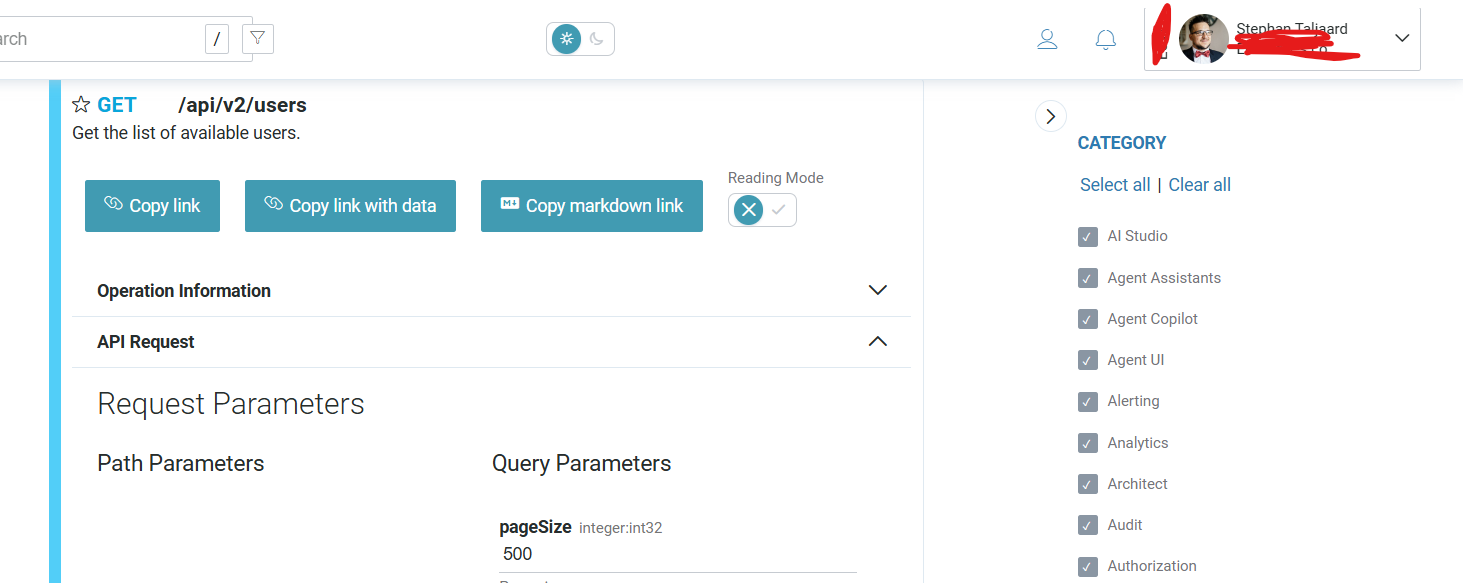Uncheck the AI Studio category
Screen dimensions: 1463x583
pyautogui.click(x=1088, y=237)
